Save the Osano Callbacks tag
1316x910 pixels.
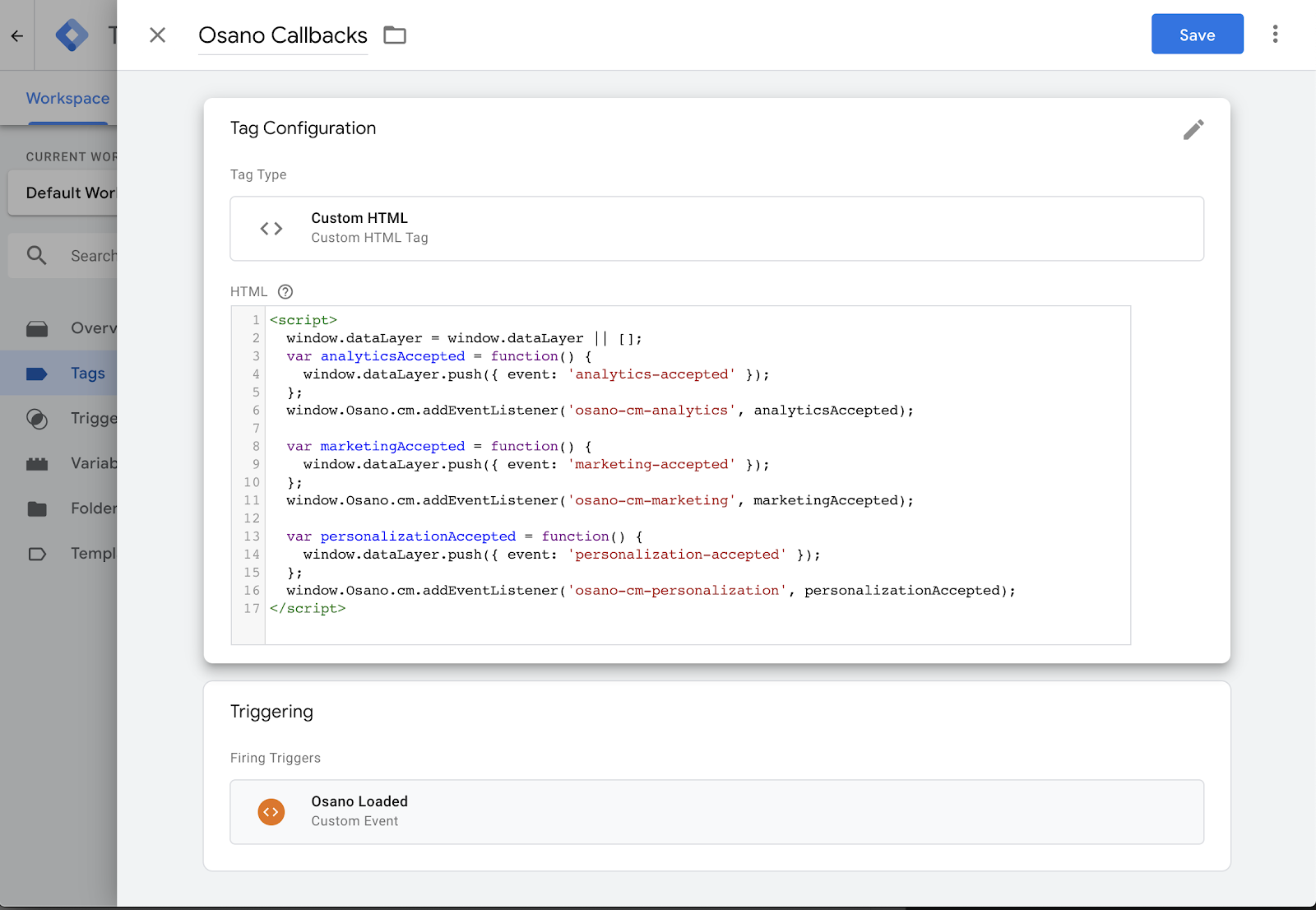pos(1197,35)
